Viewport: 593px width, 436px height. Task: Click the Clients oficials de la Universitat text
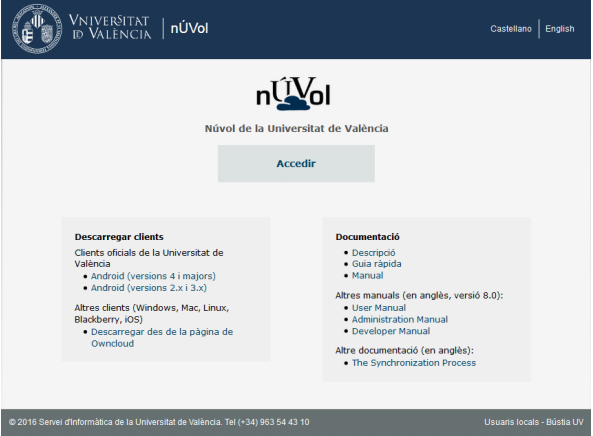(149, 258)
